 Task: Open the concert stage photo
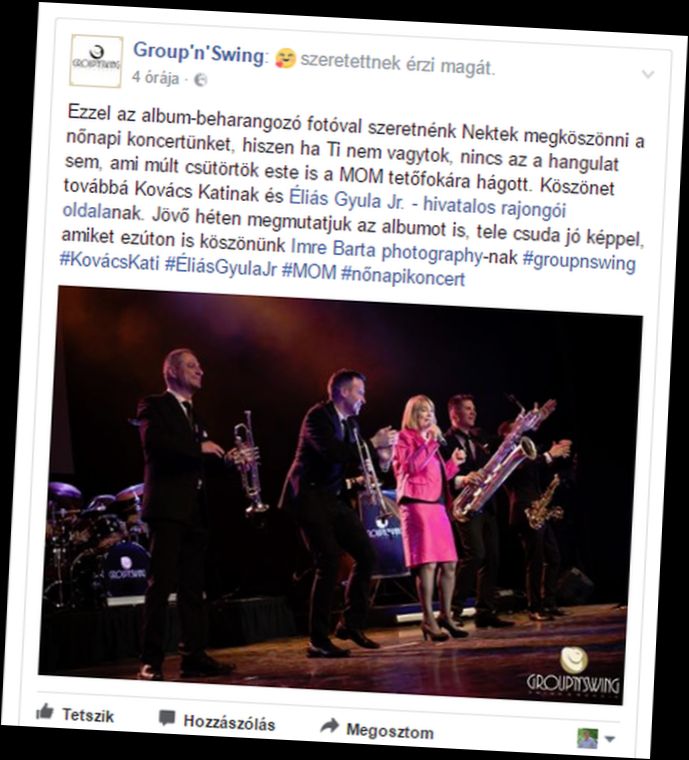(x=341, y=494)
